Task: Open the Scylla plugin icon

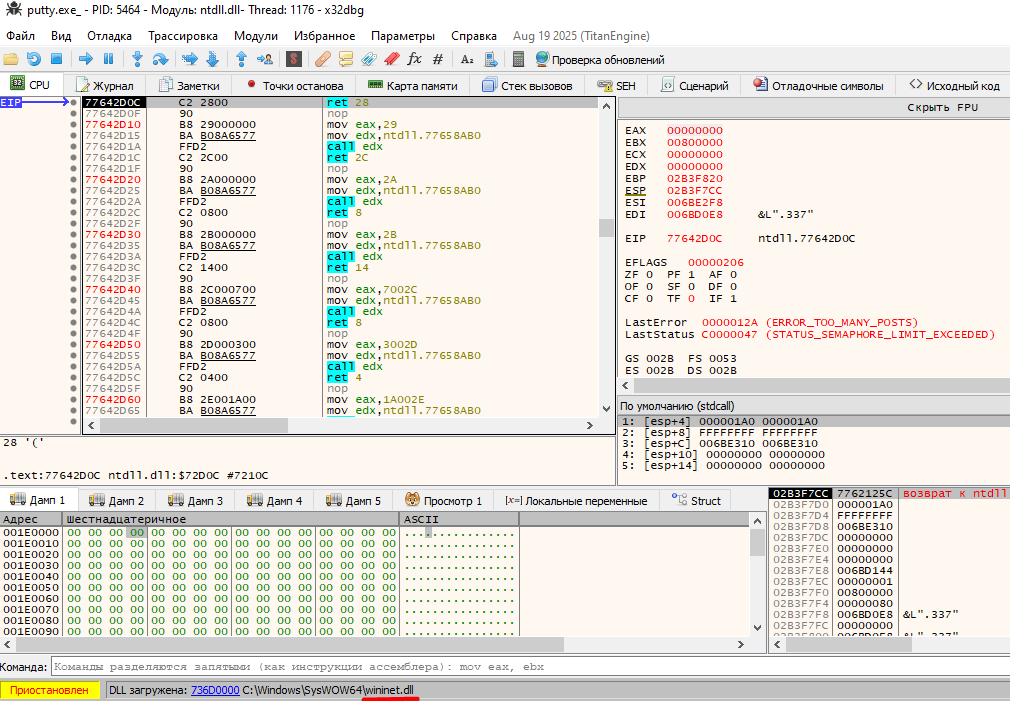Action: tap(294, 59)
